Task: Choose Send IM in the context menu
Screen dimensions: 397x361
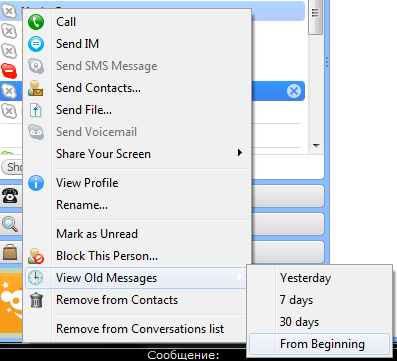Action: 137,44
